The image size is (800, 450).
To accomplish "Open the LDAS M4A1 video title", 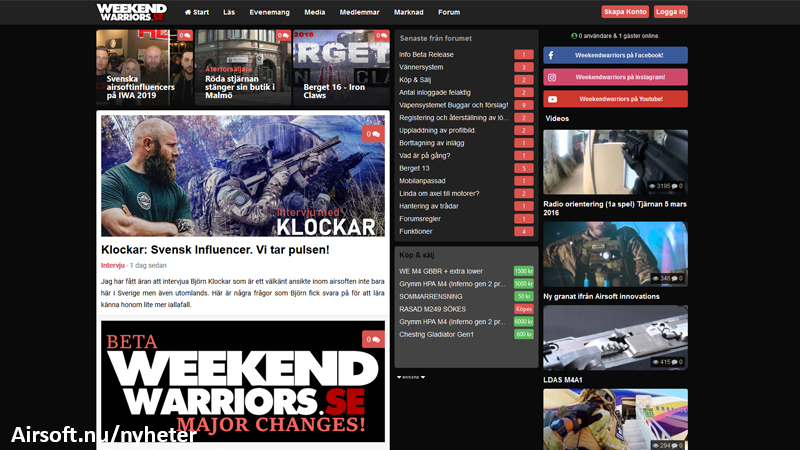I will pos(562,380).
